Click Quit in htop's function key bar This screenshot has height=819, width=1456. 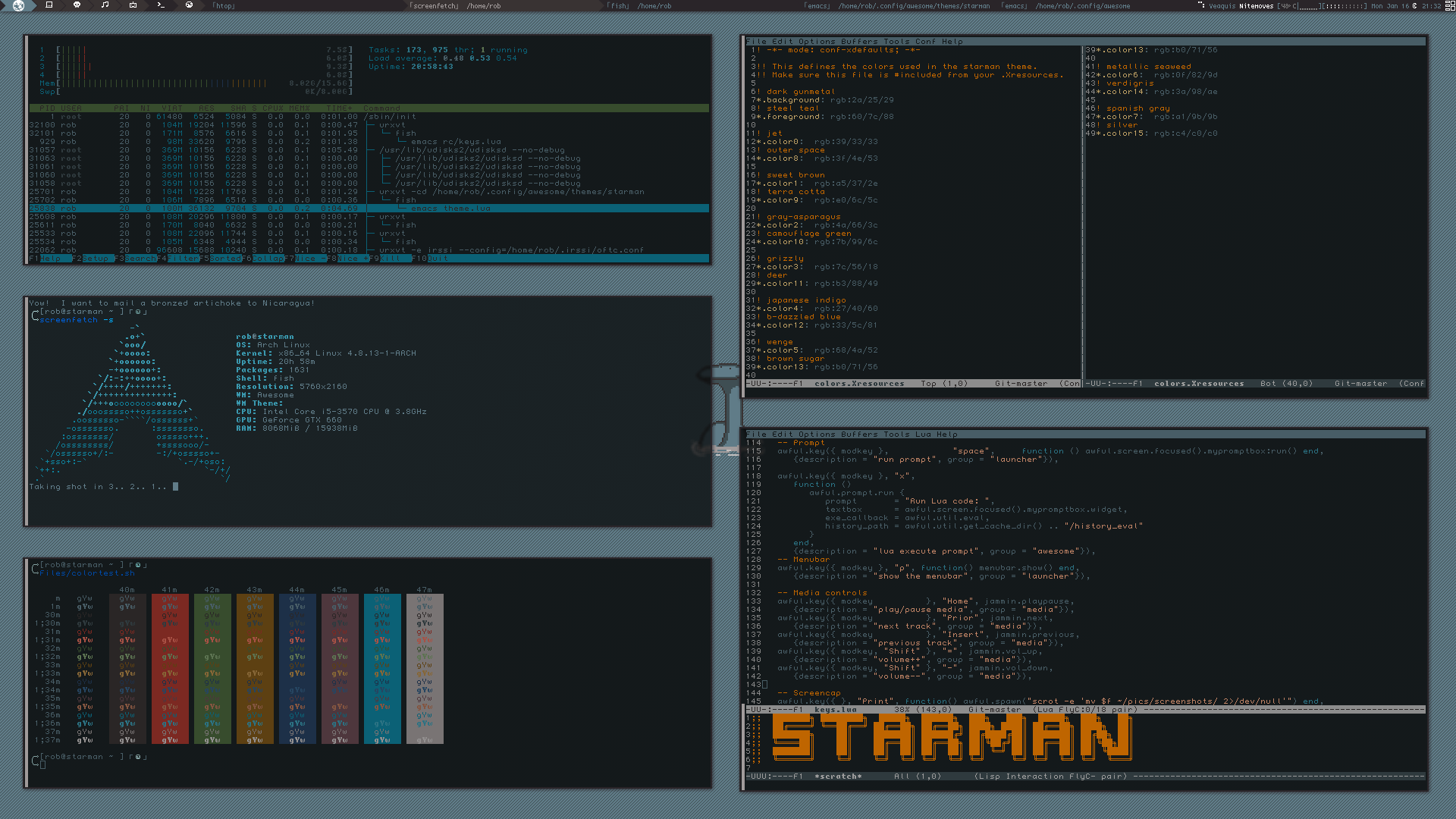tap(438, 259)
